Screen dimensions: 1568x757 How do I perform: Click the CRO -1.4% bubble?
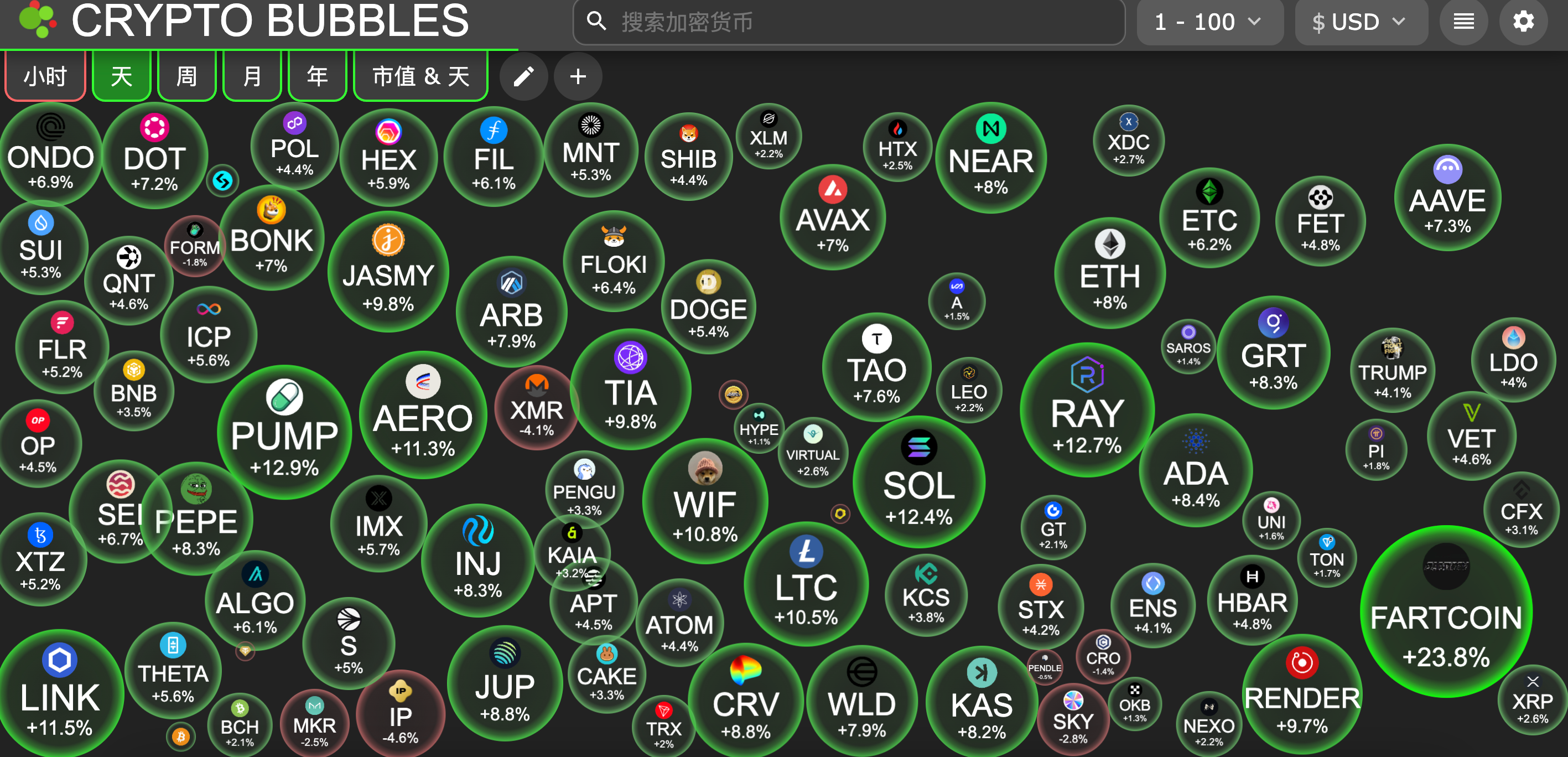1103,656
